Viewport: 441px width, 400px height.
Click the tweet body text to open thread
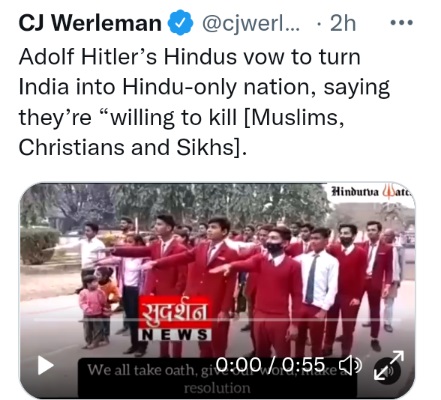click(204, 102)
